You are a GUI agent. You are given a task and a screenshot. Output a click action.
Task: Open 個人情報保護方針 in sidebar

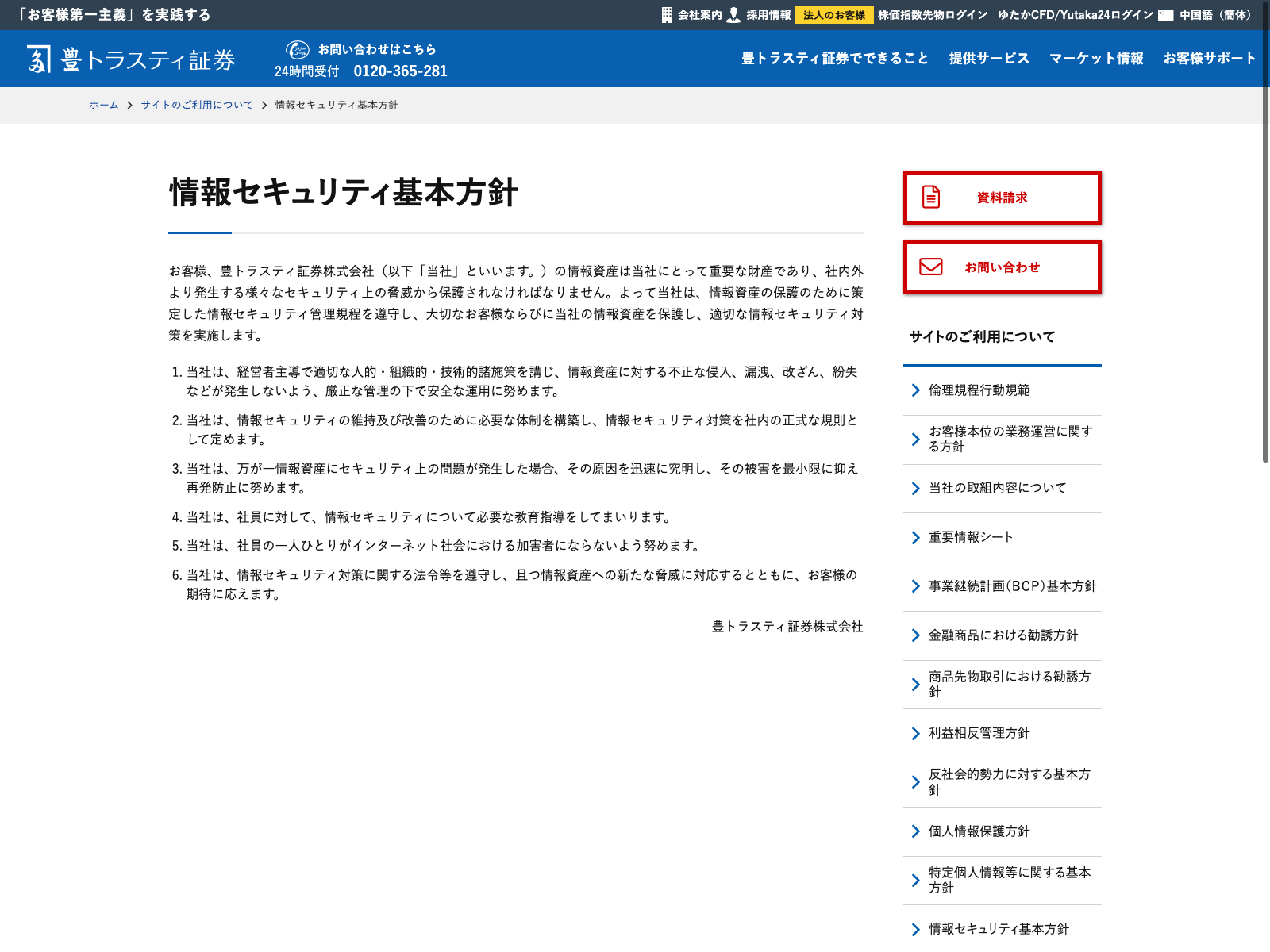coord(979,831)
